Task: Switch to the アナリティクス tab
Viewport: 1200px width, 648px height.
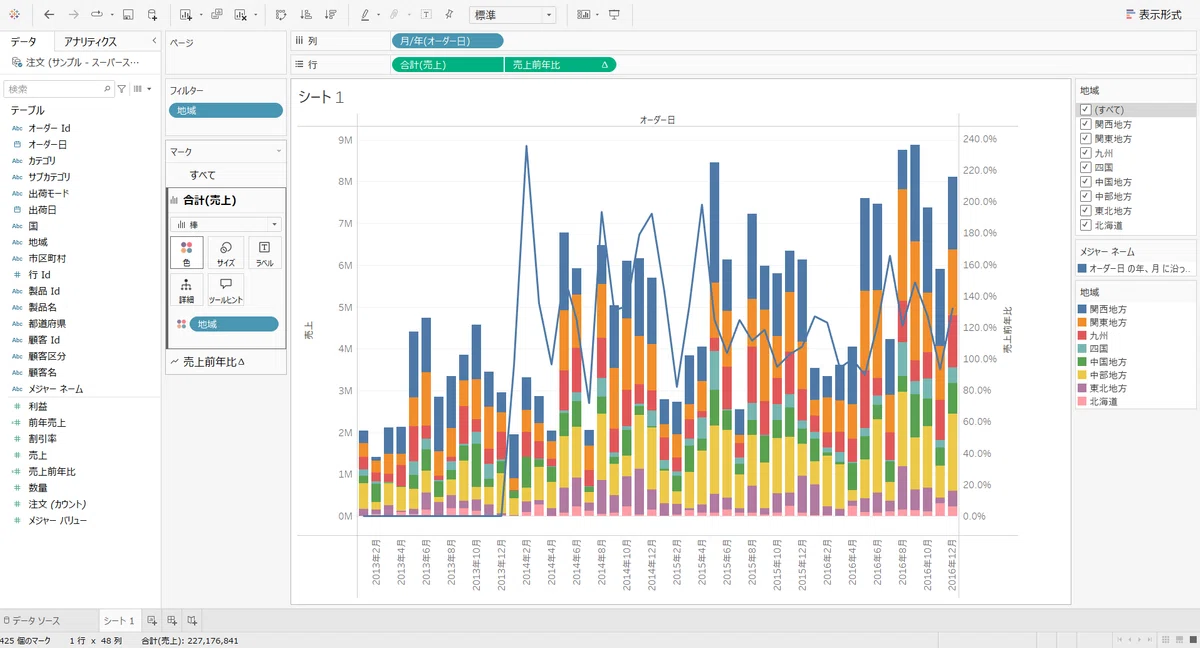Action: point(90,42)
